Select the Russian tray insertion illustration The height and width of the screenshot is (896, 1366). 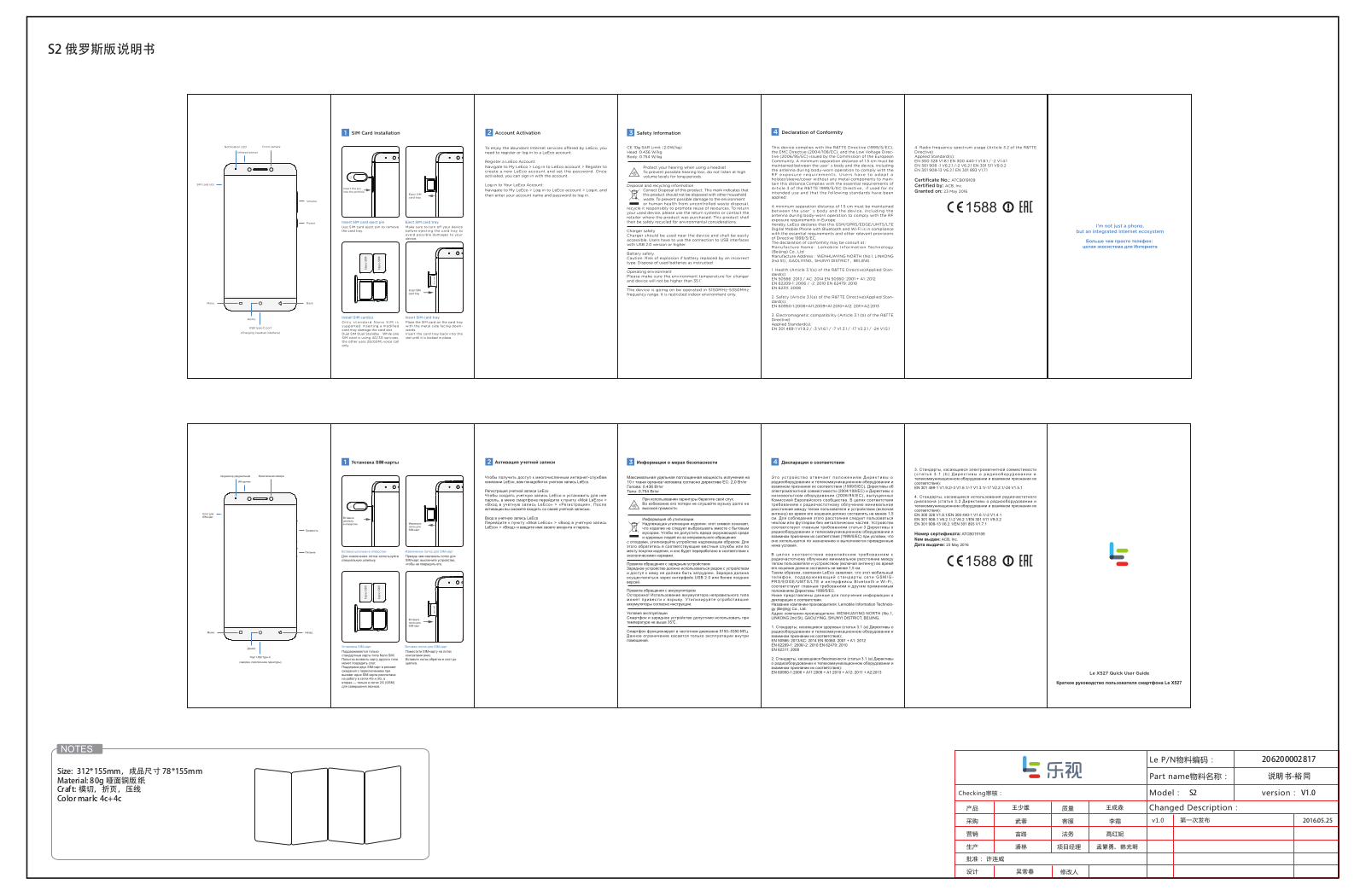(x=435, y=606)
